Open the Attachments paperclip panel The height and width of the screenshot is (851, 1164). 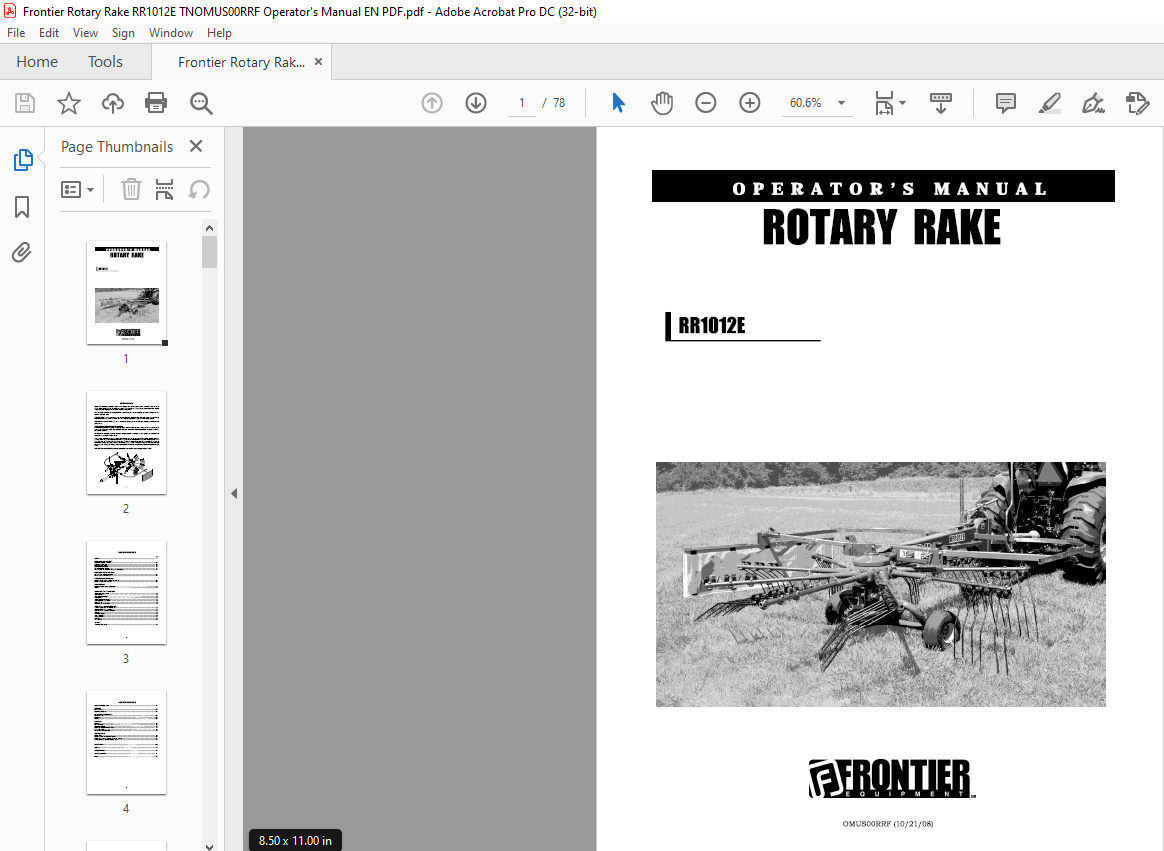point(22,252)
